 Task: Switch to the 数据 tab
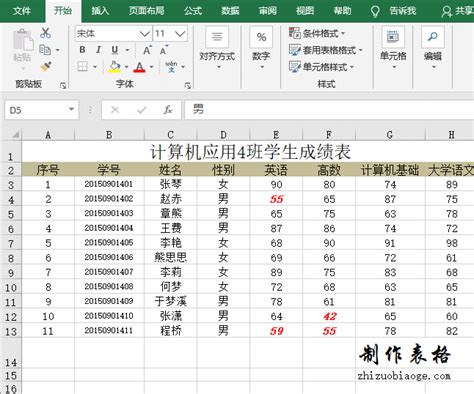230,11
